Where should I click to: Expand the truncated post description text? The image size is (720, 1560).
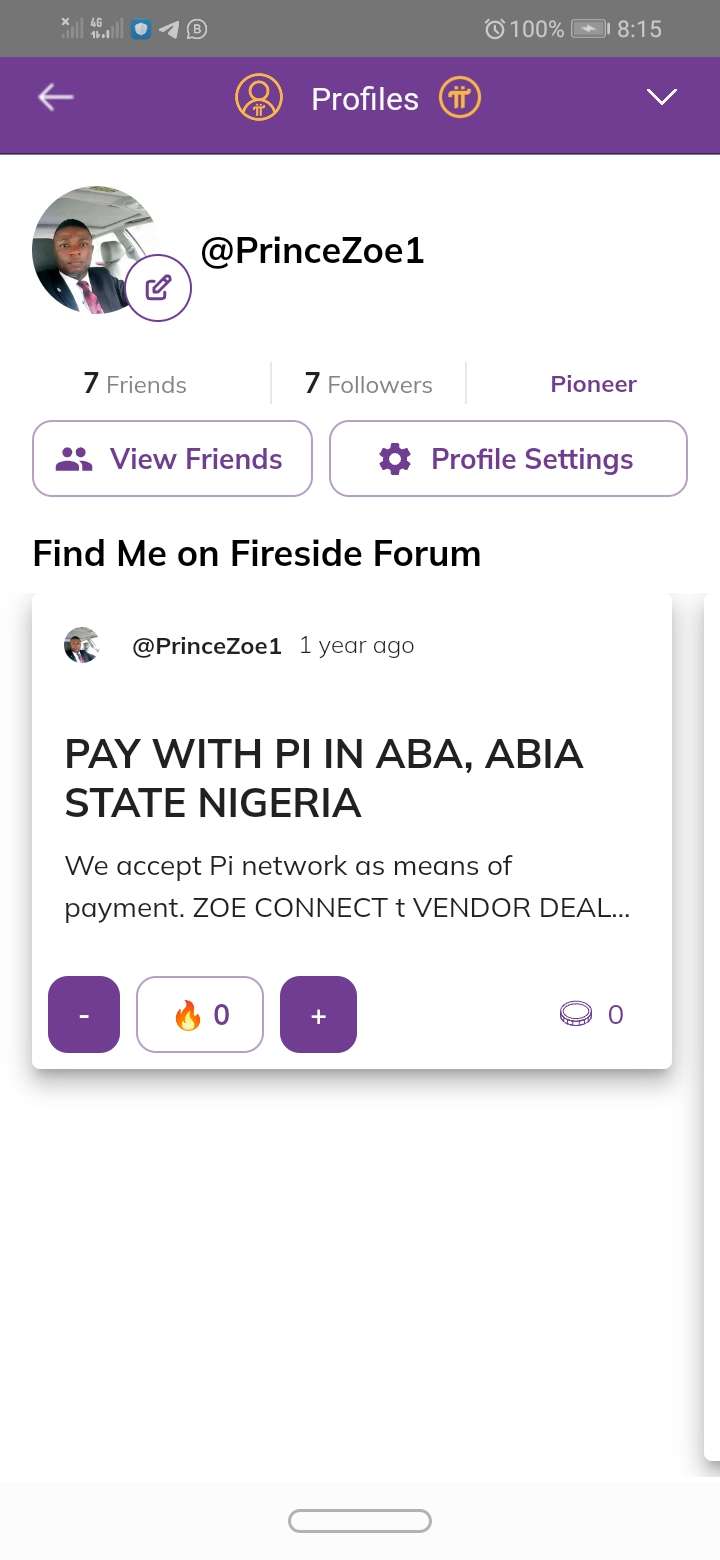[347, 886]
